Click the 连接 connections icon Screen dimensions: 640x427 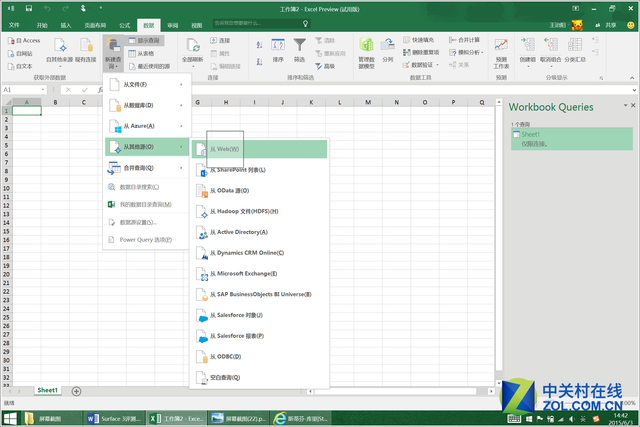214,40
